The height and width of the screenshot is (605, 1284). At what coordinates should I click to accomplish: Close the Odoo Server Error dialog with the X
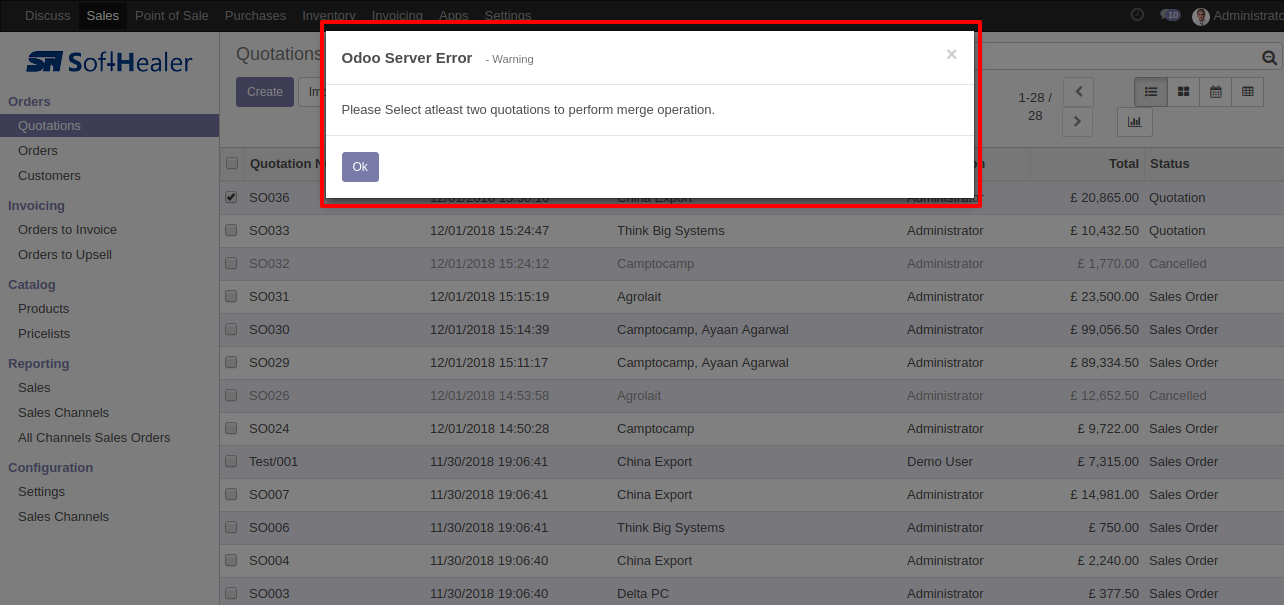pos(951,55)
